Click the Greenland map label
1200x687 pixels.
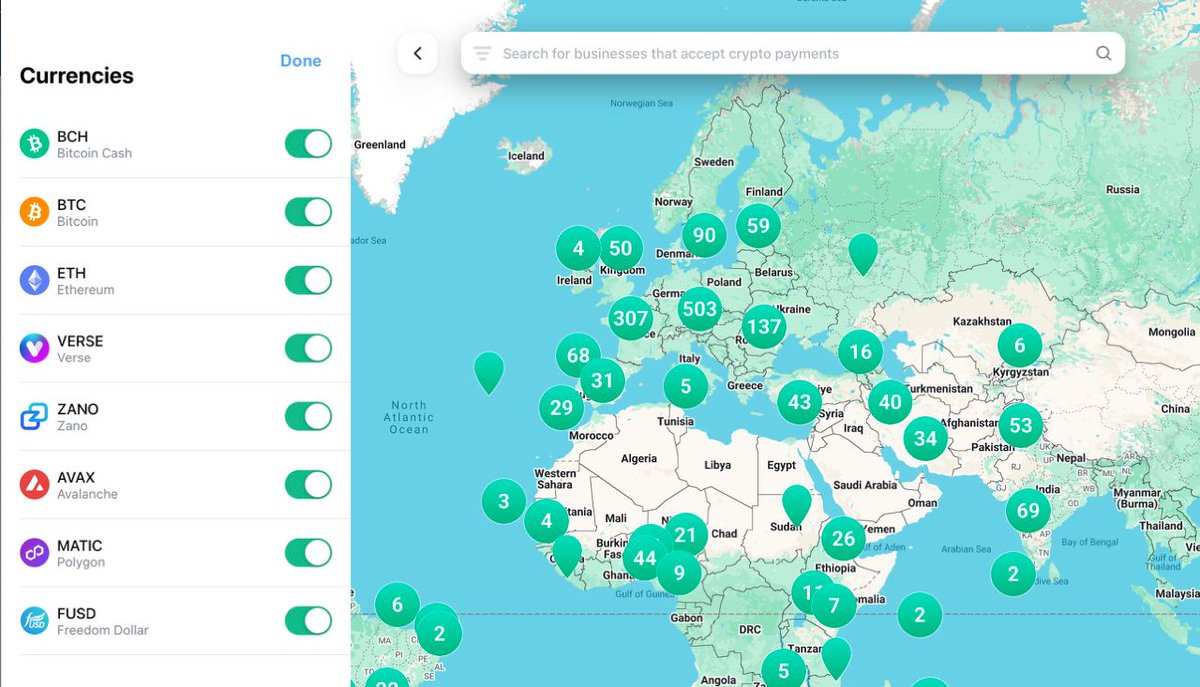tap(380, 145)
